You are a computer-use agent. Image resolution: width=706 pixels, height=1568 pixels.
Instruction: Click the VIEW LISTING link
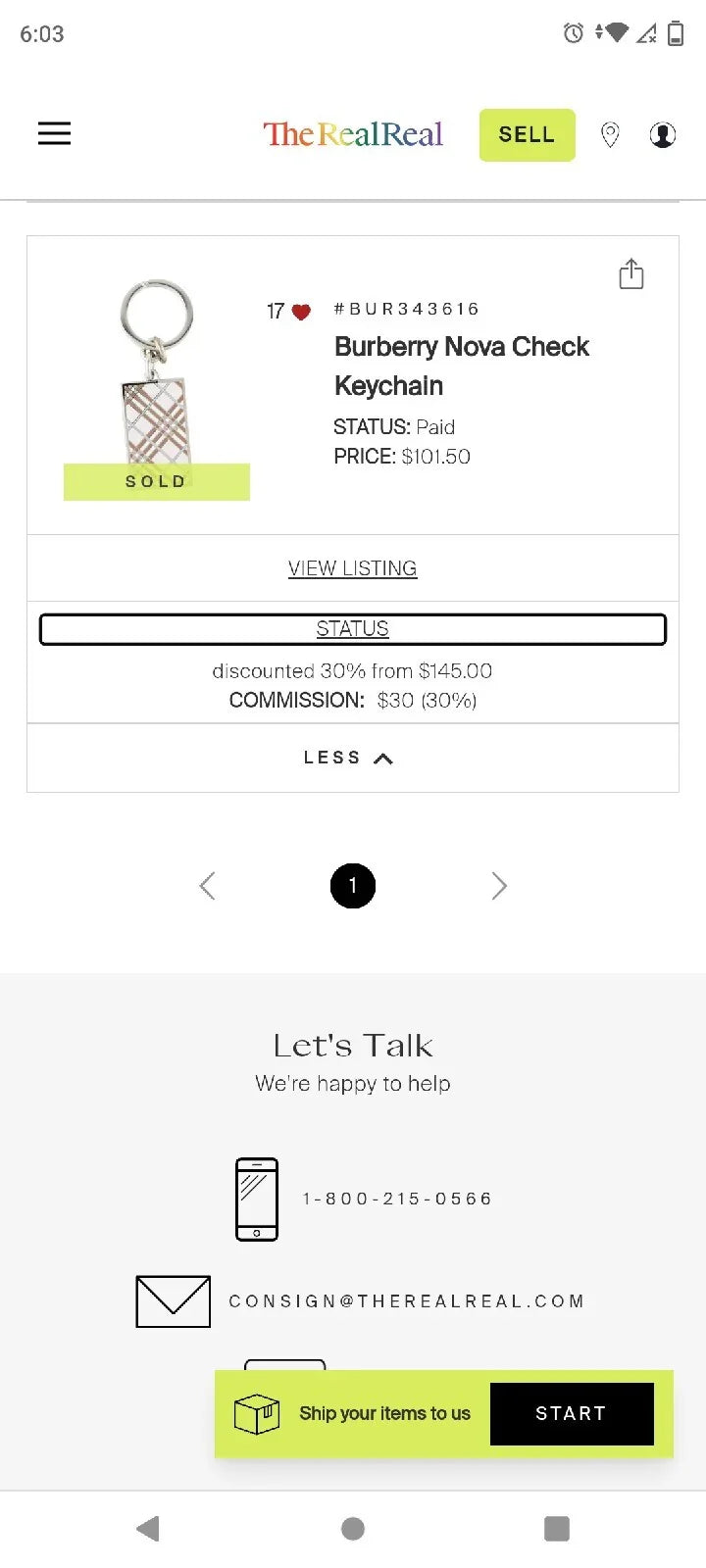click(353, 568)
